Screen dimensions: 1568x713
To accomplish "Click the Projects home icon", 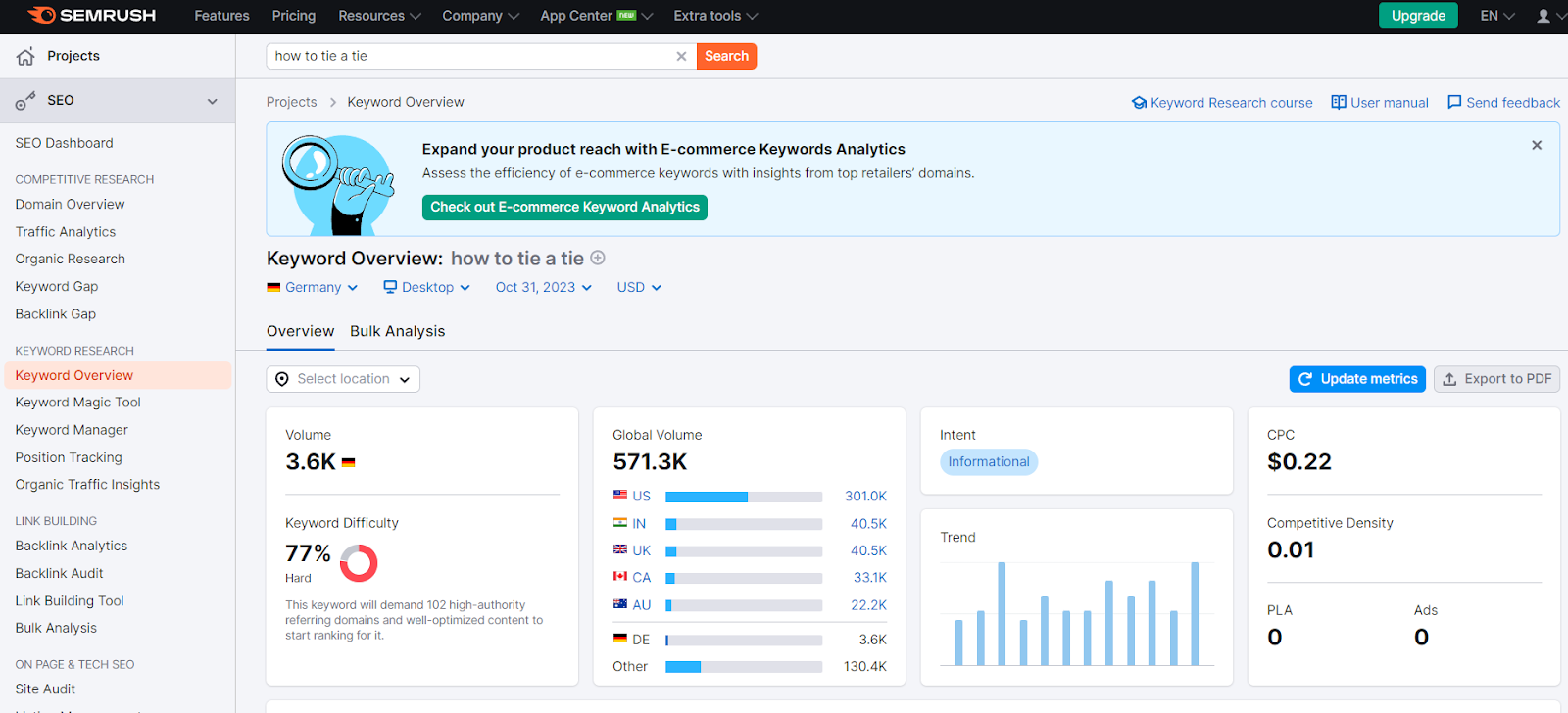I will coord(25,56).
